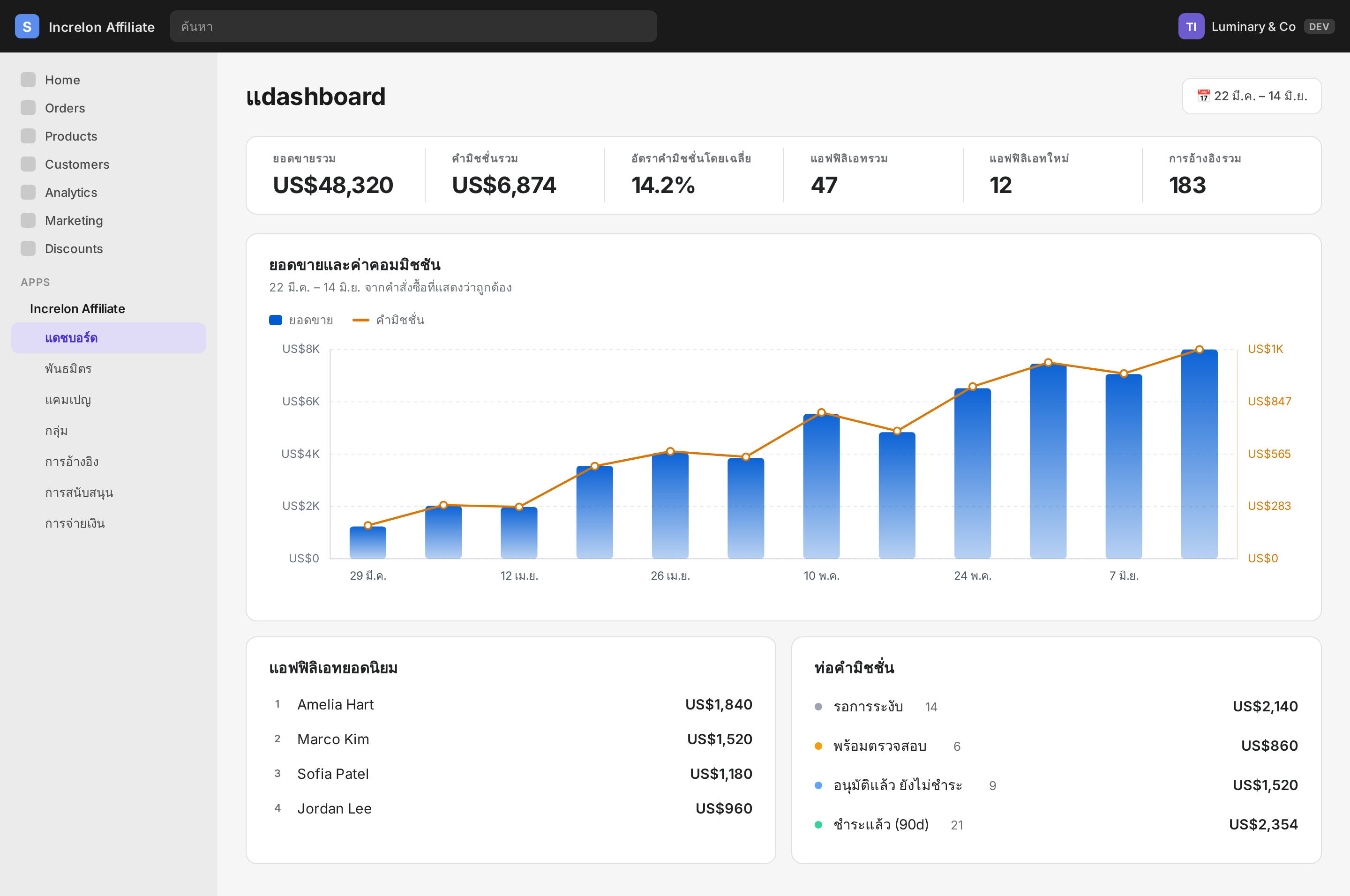The width and height of the screenshot is (1350, 896).
Task: Click the US$1,840 amount for Amelia Hart
Action: pyautogui.click(x=719, y=705)
